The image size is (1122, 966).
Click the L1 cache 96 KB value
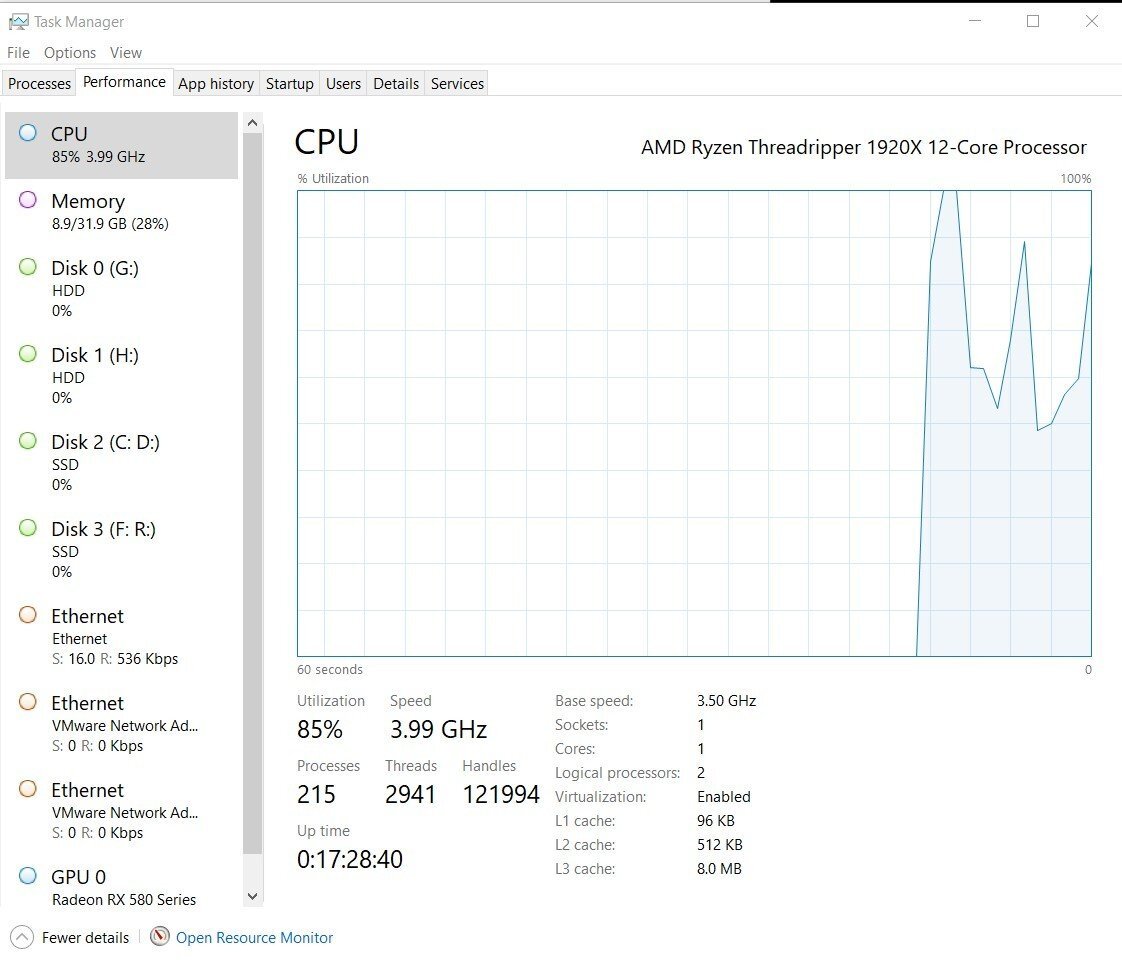pyautogui.click(x=716, y=821)
